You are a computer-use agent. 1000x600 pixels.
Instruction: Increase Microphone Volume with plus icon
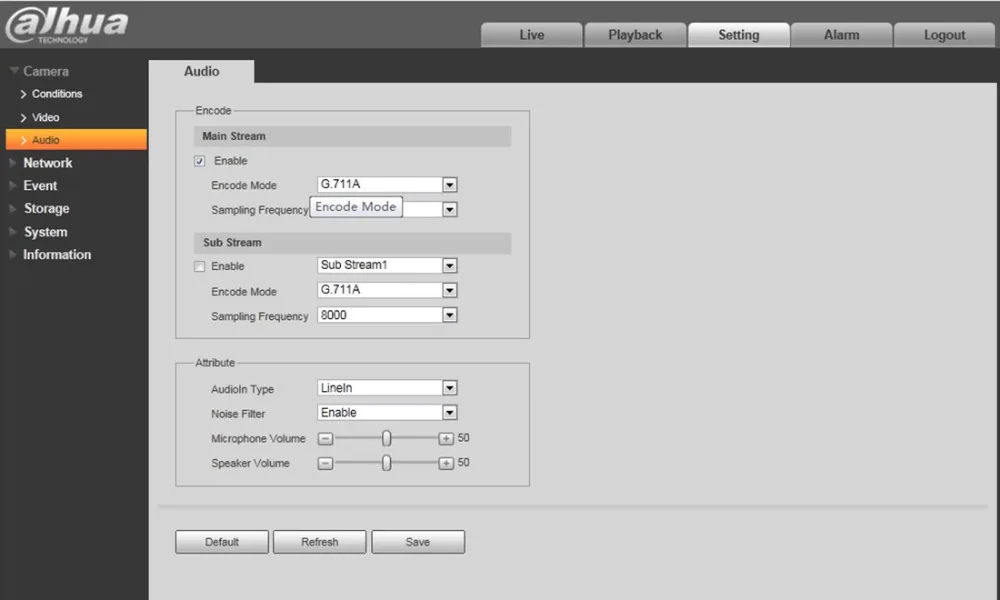pos(446,439)
